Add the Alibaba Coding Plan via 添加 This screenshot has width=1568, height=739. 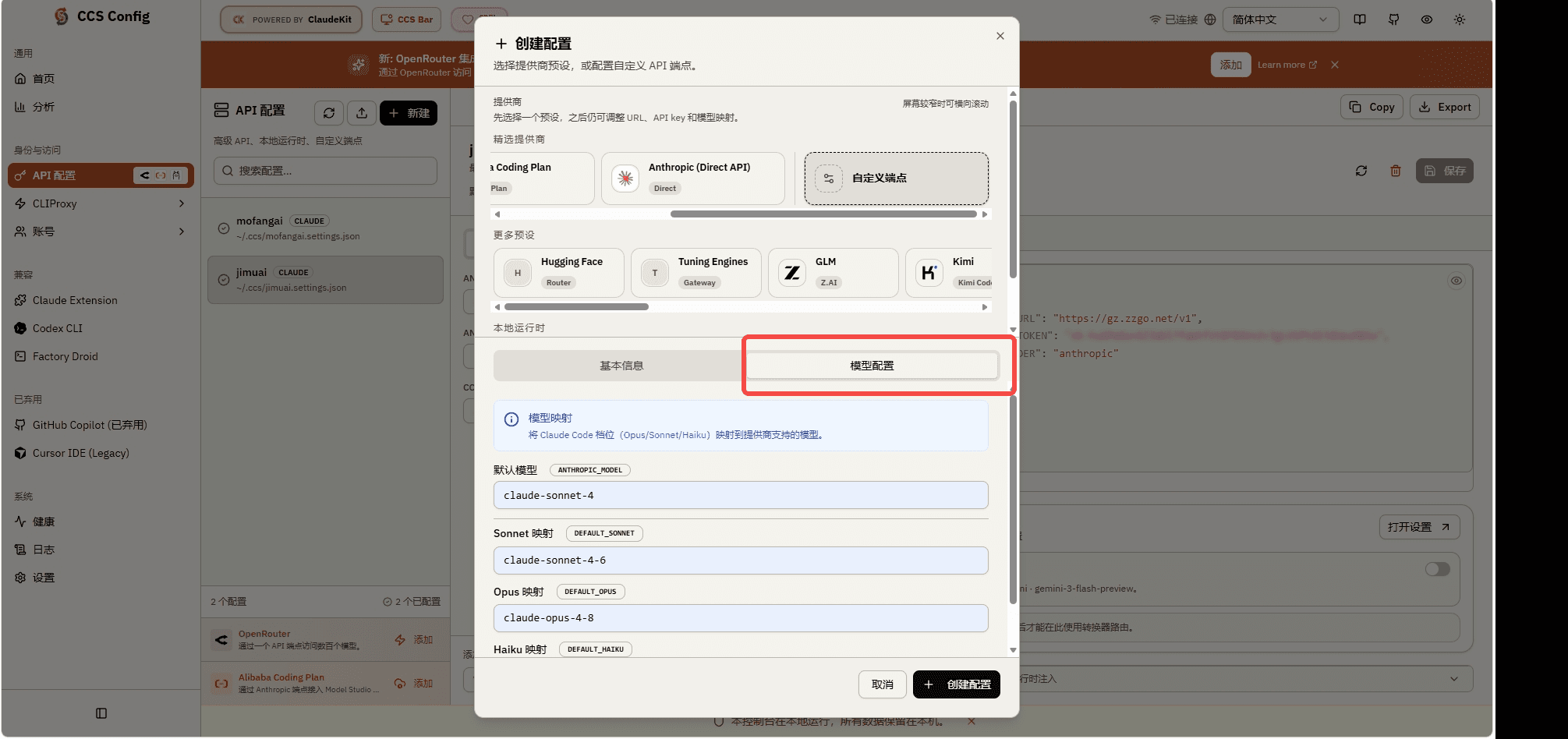coord(413,684)
